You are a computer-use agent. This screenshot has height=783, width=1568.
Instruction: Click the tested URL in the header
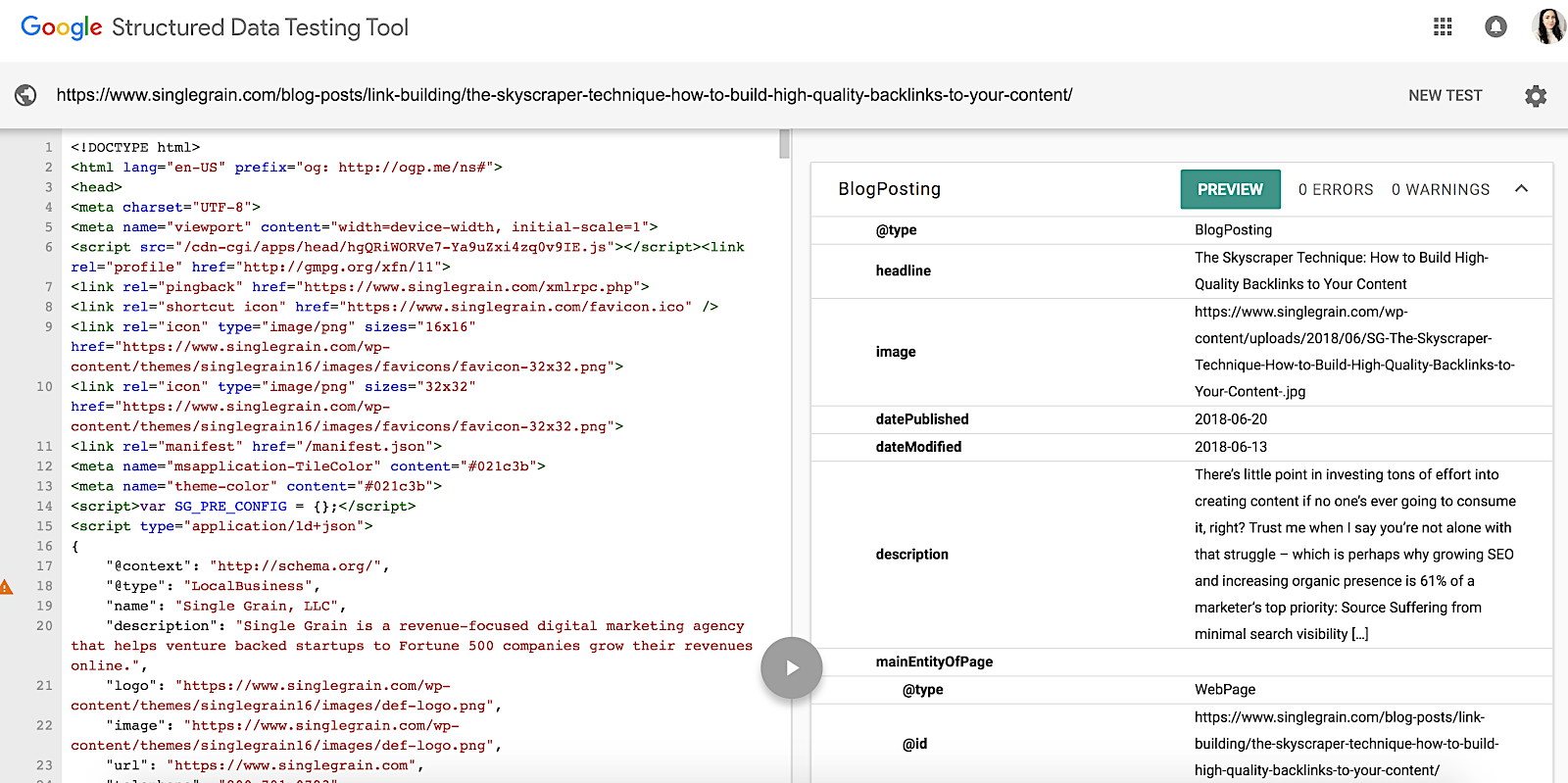pos(564,95)
